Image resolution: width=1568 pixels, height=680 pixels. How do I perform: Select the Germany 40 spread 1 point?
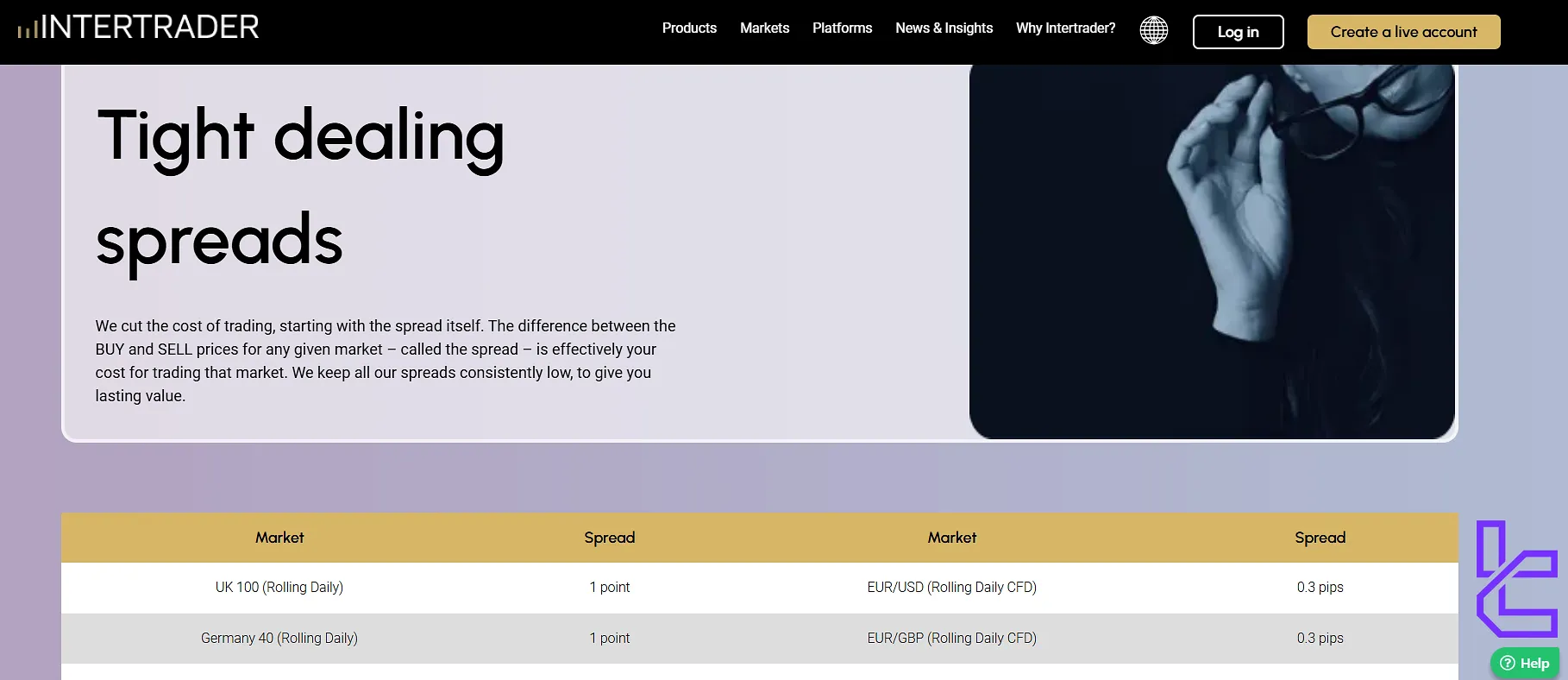point(610,639)
